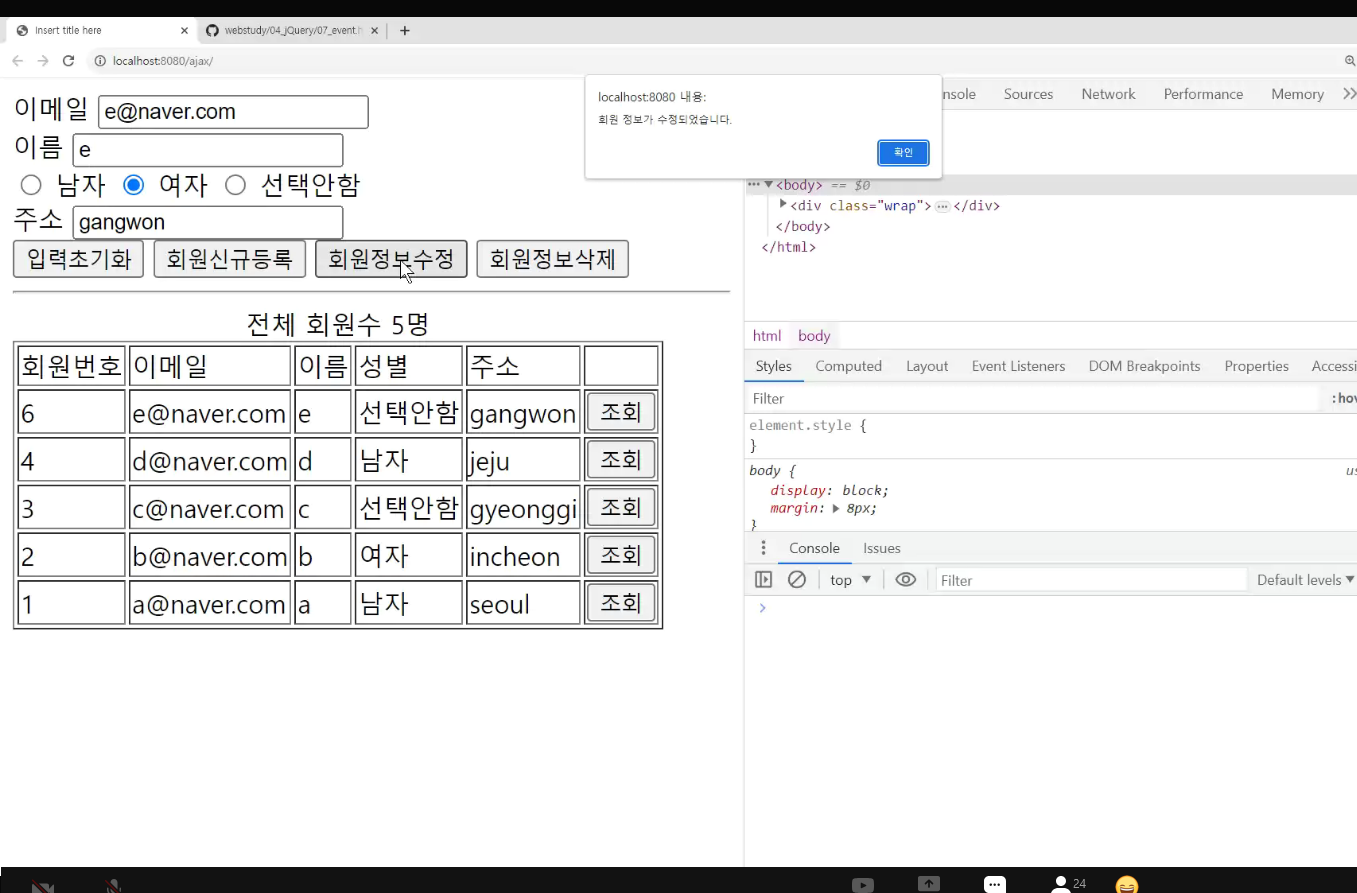The width and height of the screenshot is (1357, 893).
Task: Expand the div class="wrap" node
Action: [x=783, y=205]
